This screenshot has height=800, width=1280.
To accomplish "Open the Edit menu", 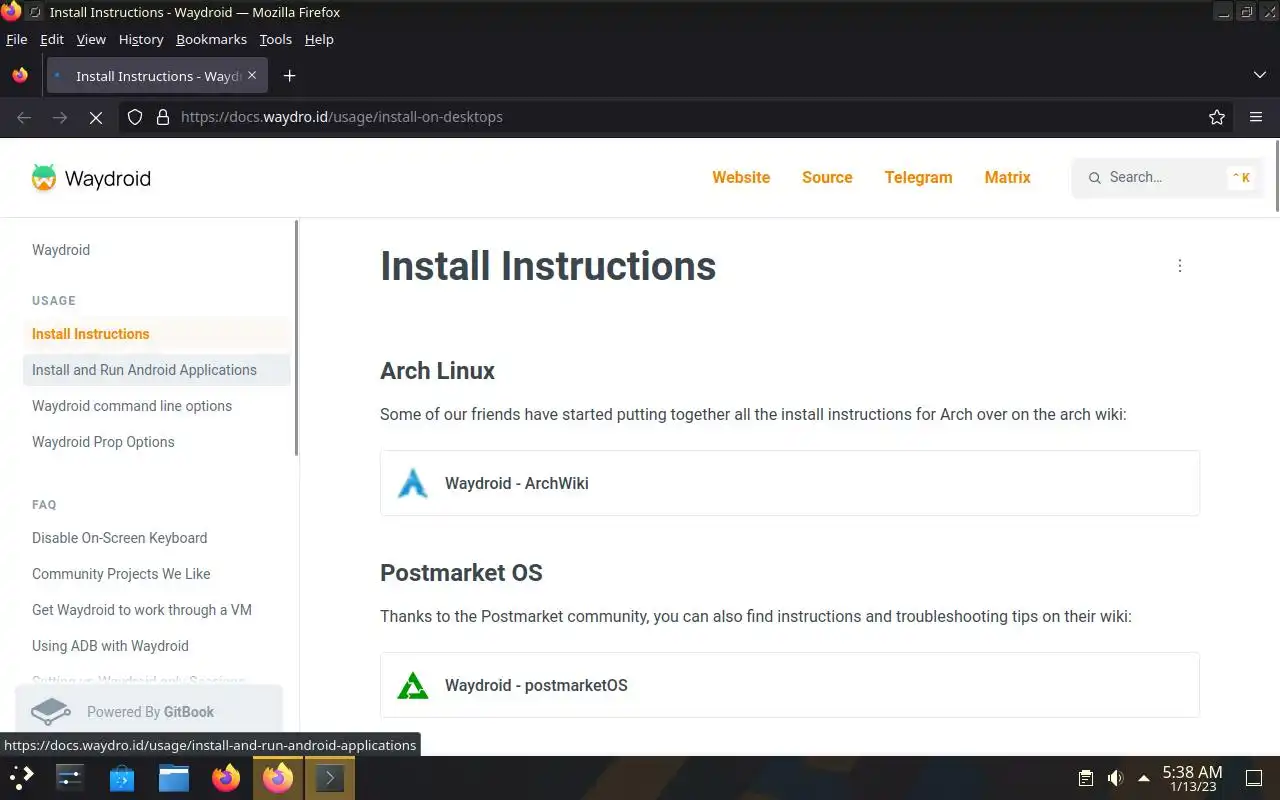I will point(52,39).
